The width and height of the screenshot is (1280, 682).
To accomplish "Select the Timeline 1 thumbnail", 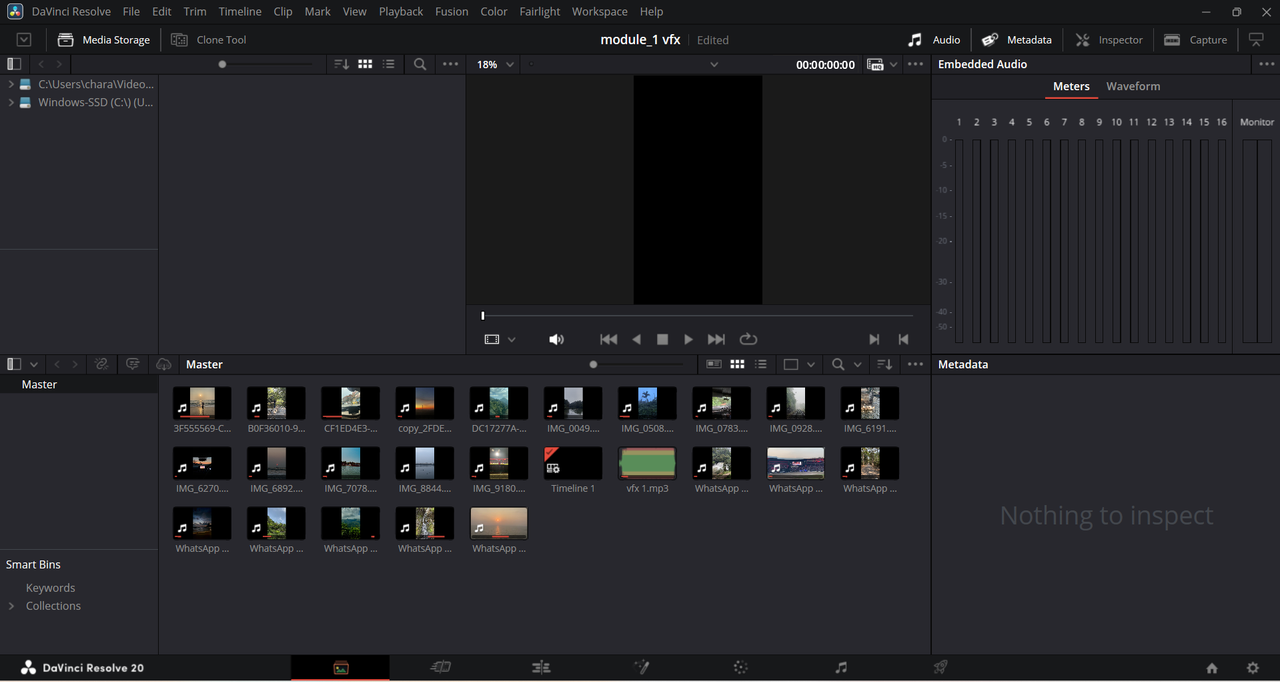I will coord(573,463).
